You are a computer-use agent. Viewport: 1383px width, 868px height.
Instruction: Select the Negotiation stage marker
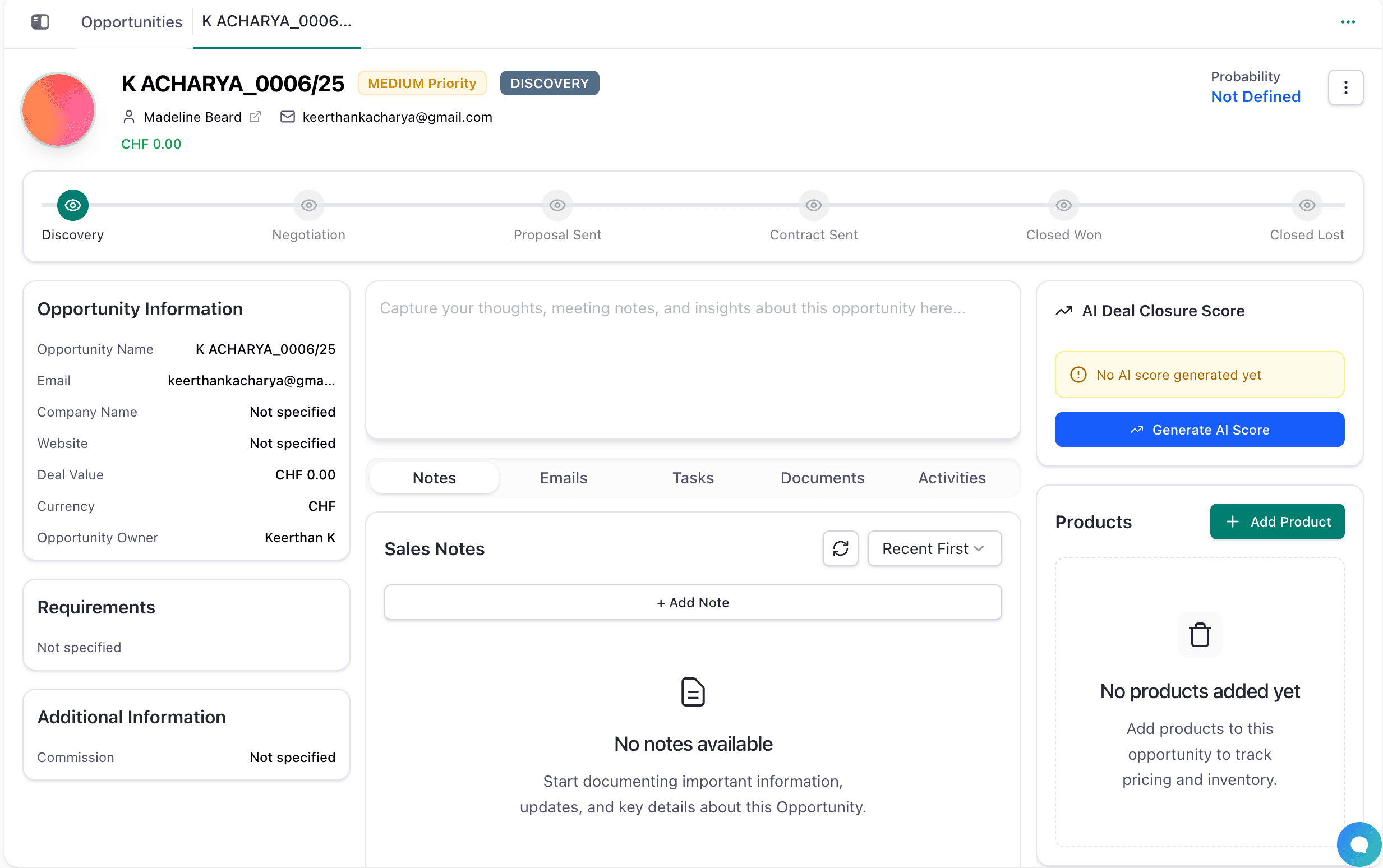coord(309,205)
